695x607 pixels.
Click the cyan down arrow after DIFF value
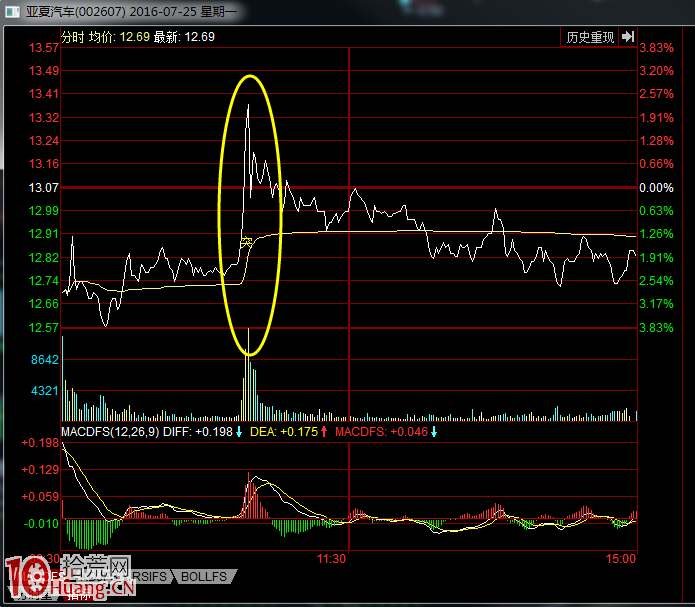239,431
